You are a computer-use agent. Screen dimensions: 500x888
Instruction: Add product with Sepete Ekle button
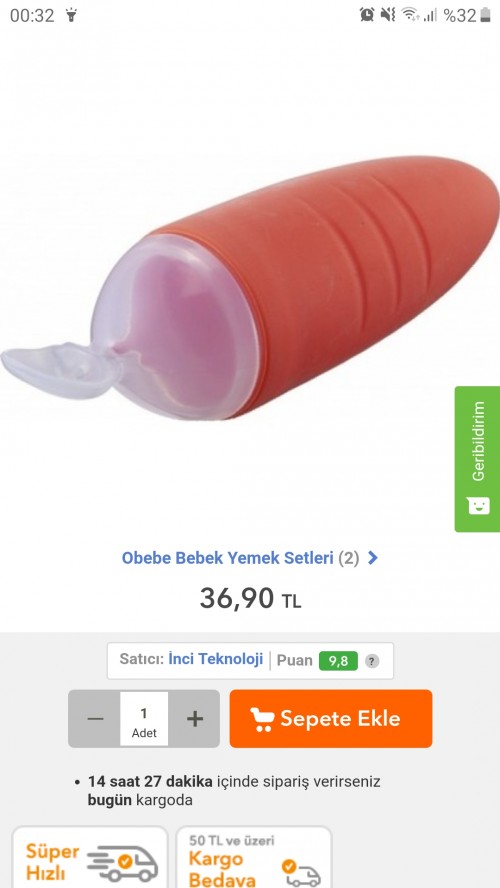click(331, 719)
